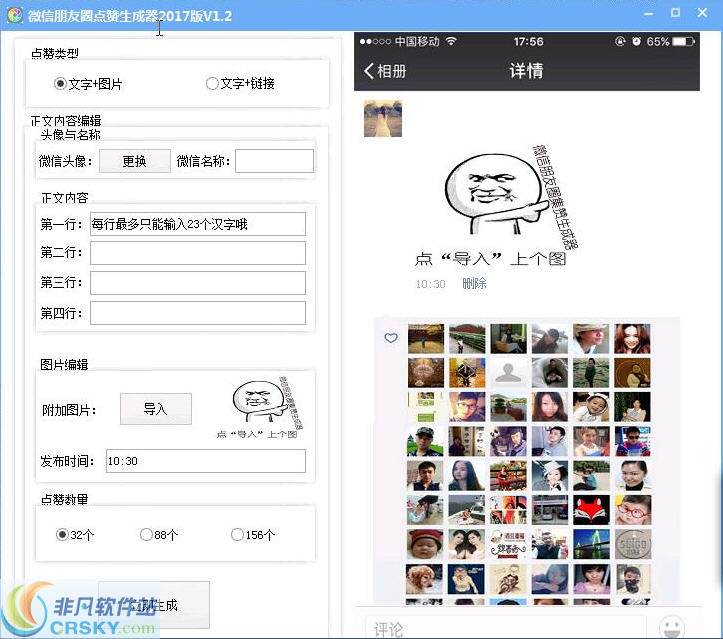Click the baby in red hat avatar
This screenshot has width=723, height=639.
point(425,544)
